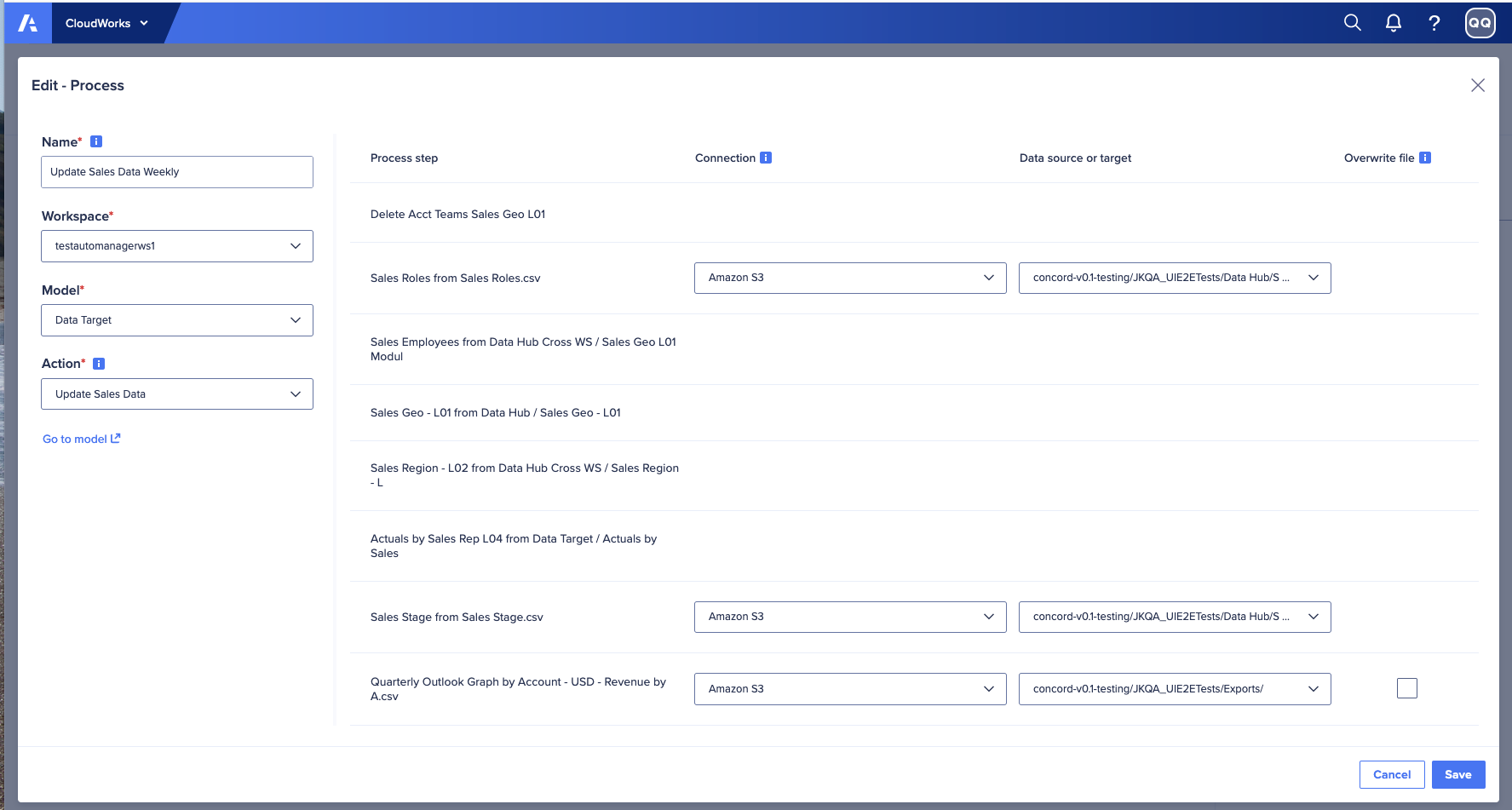Open the QQ user avatar menu
This screenshot has width=1512, height=810.
(1480, 23)
